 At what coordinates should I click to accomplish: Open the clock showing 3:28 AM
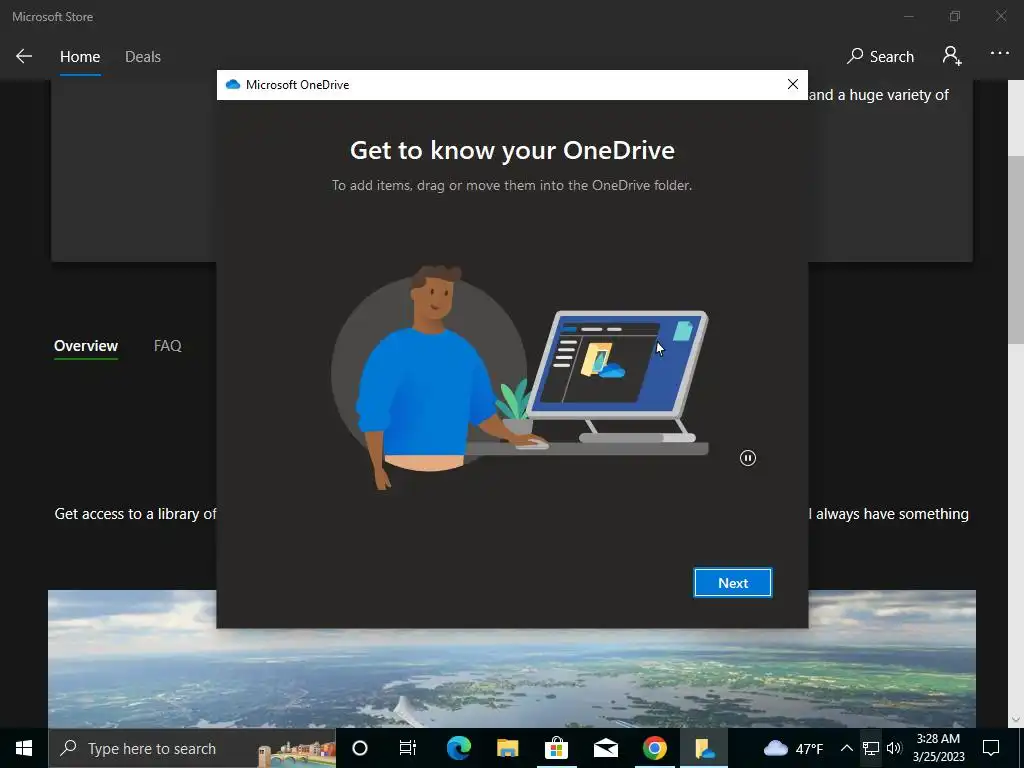(938, 748)
